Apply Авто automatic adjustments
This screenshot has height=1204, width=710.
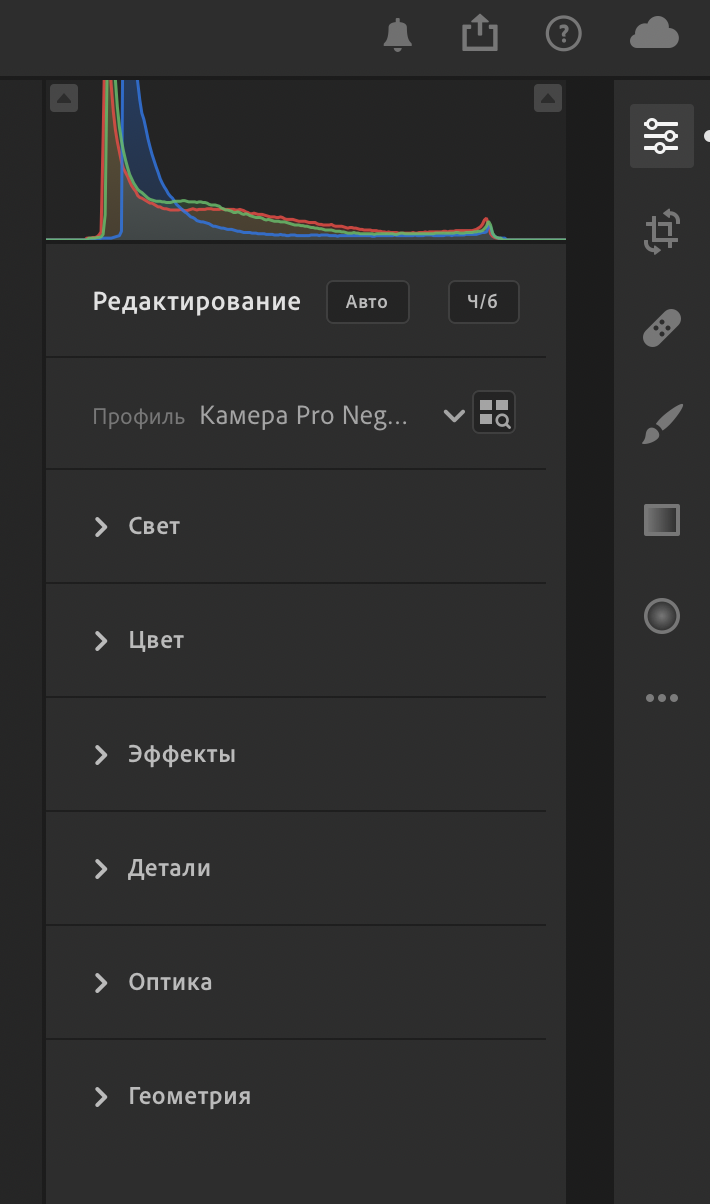tap(368, 302)
